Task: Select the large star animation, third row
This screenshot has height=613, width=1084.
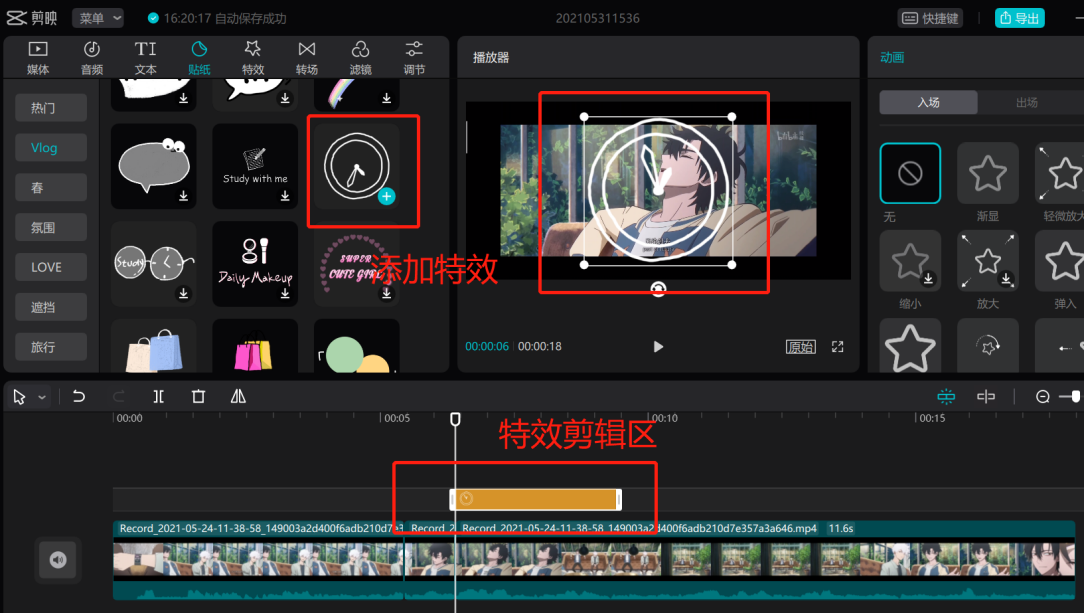Action: coord(910,346)
